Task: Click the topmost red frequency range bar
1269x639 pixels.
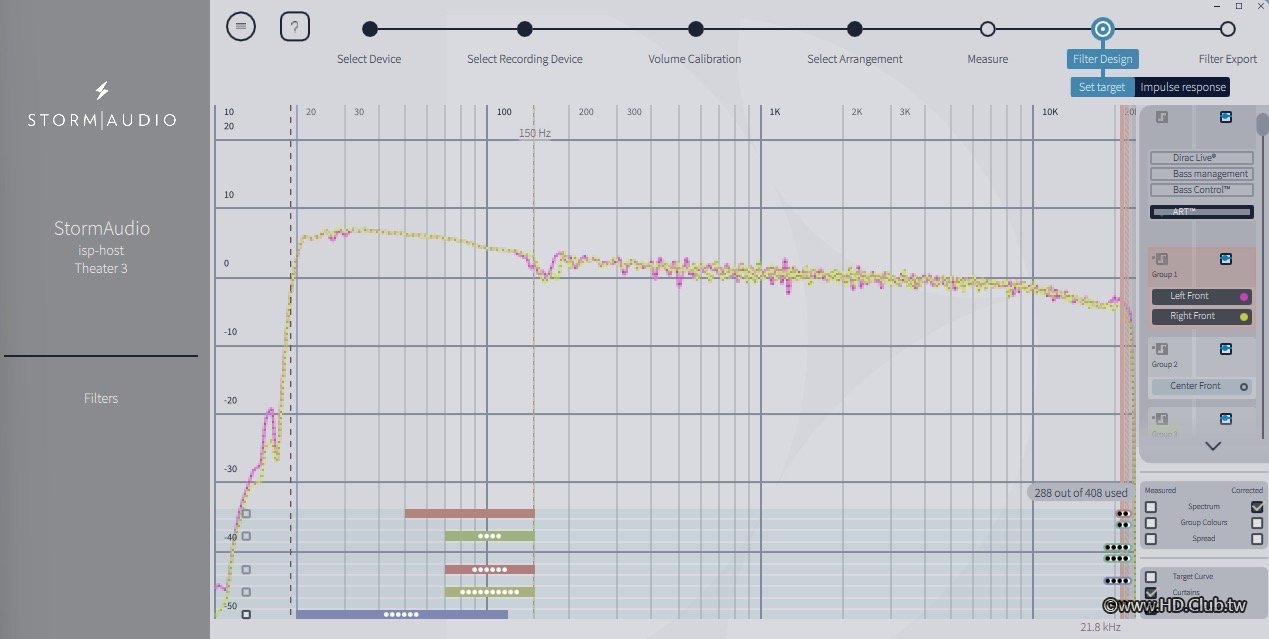Action: tap(470, 513)
